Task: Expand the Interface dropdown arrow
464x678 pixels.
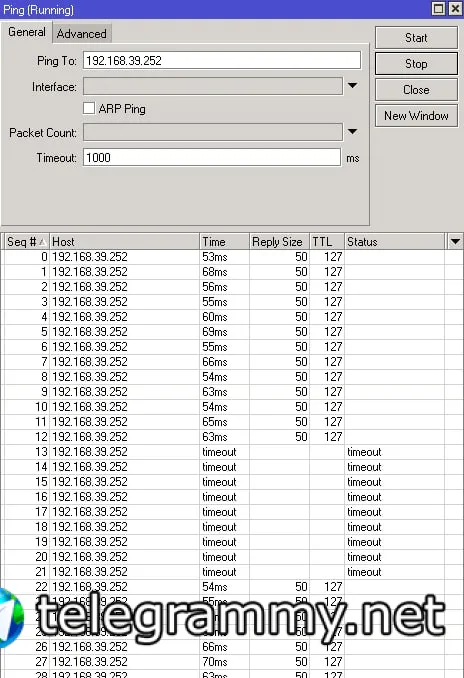Action: tap(352, 86)
